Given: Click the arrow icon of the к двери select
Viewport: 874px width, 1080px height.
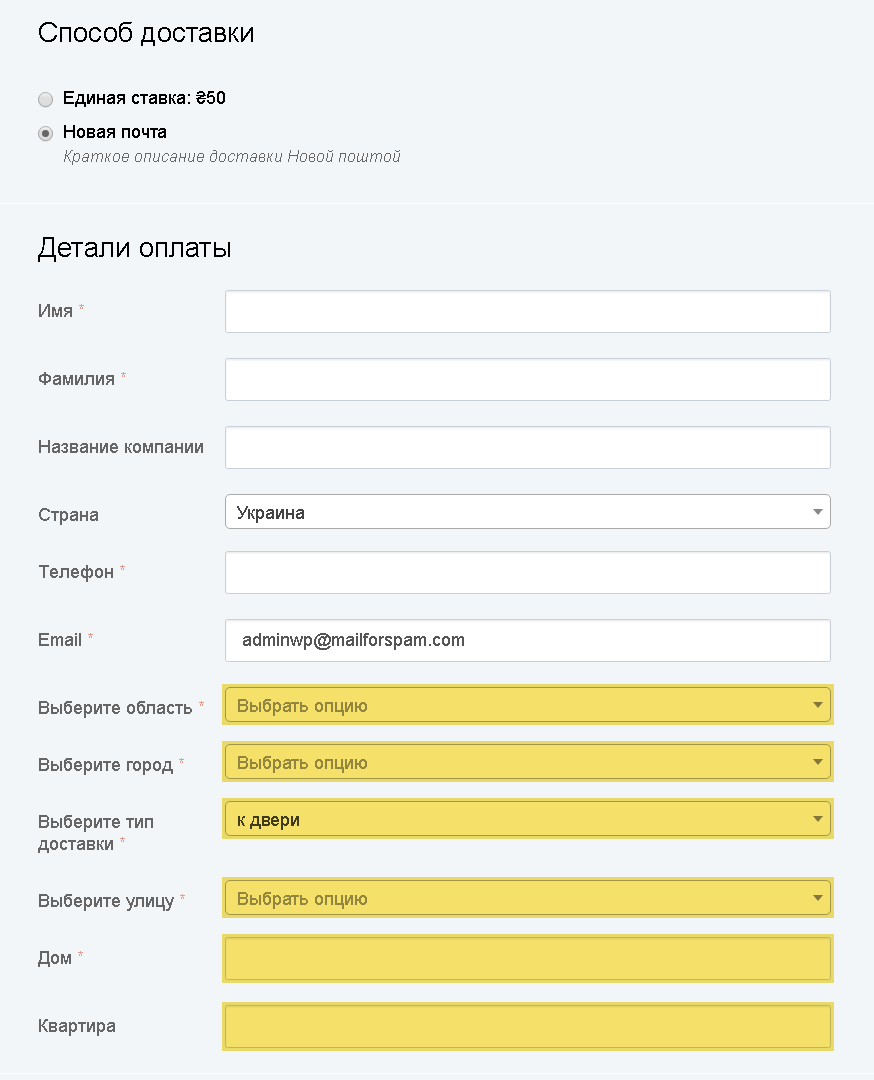Looking at the screenshot, I should 818,819.
